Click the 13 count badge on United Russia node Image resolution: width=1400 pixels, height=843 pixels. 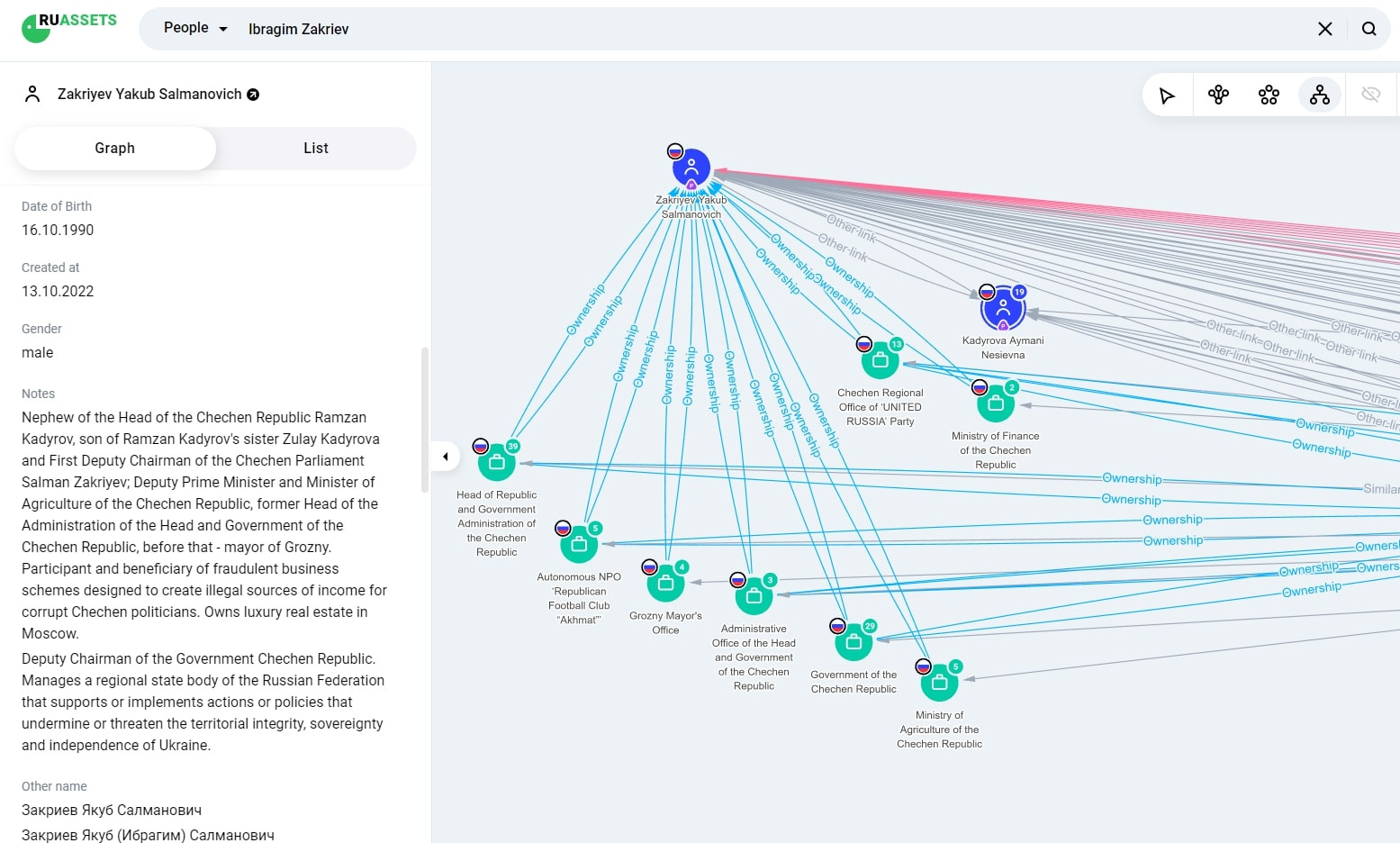click(x=897, y=344)
